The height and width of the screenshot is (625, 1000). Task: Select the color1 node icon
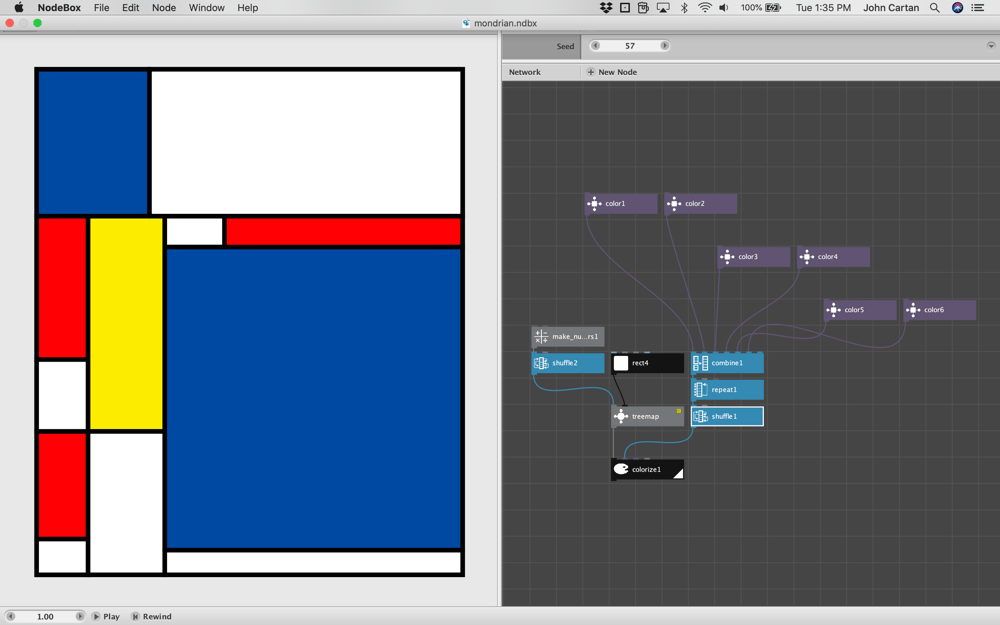(594, 203)
